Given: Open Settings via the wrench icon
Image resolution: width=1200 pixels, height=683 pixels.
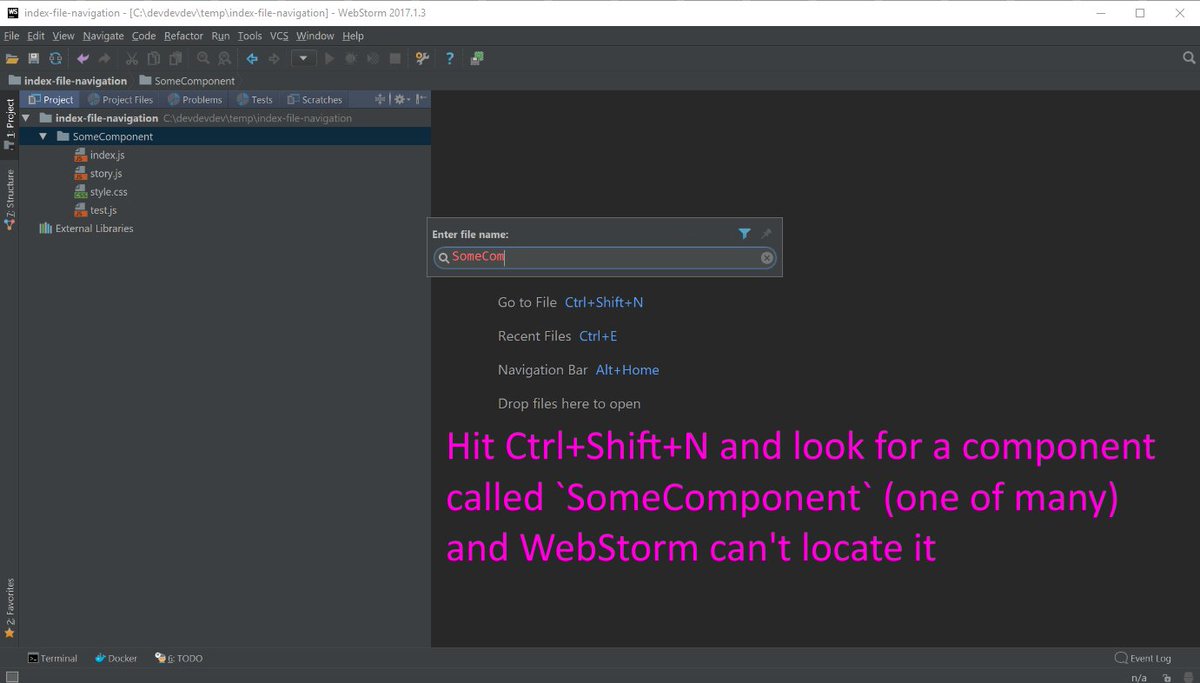Looking at the screenshot, I should (x=422, y=59).
